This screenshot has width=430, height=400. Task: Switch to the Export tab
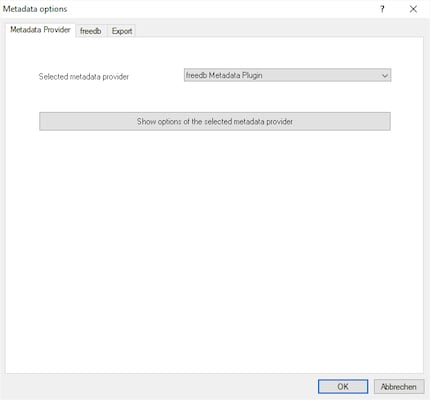coord(122,31)
